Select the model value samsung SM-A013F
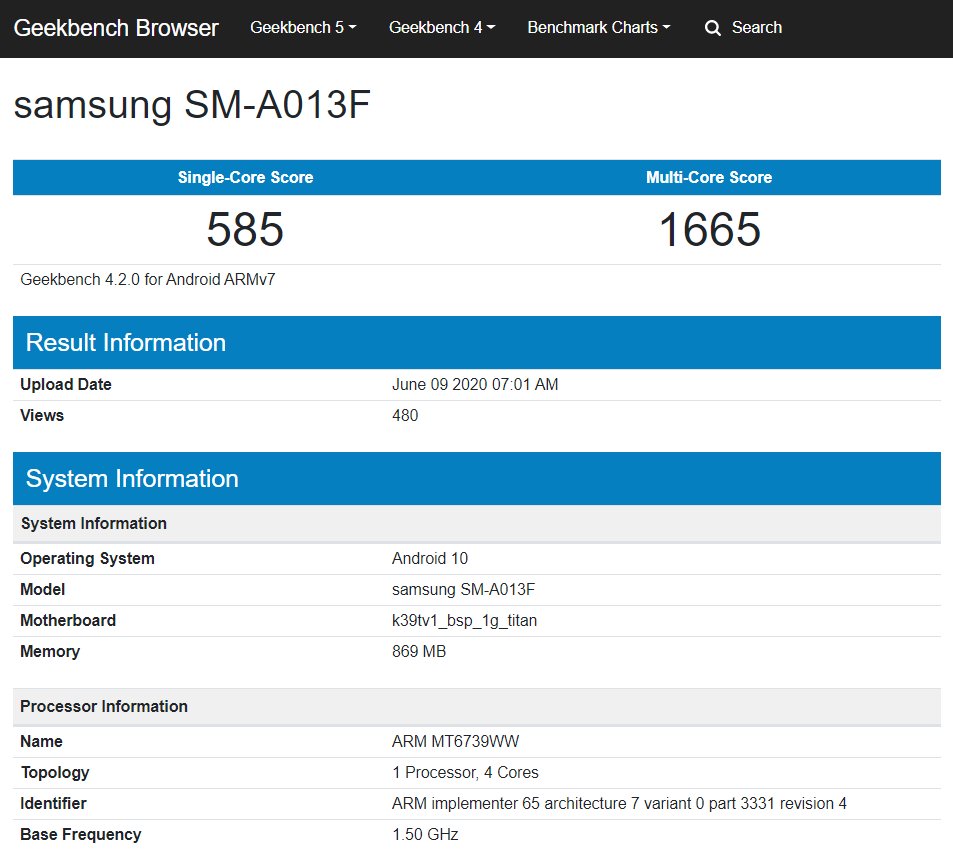Screen dimensions: 953x868 (463, 590)
